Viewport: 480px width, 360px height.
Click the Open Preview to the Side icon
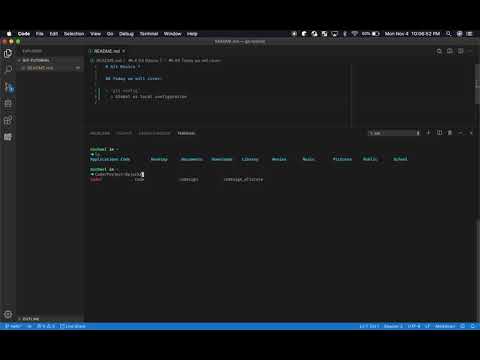(x=450, y=51)
